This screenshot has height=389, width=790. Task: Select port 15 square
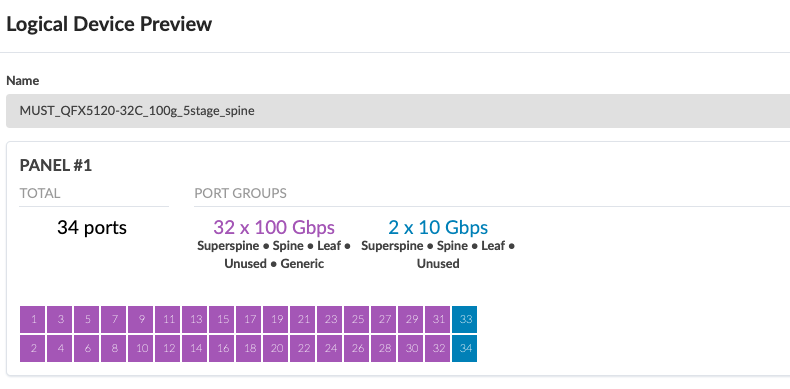coord(222,319)
